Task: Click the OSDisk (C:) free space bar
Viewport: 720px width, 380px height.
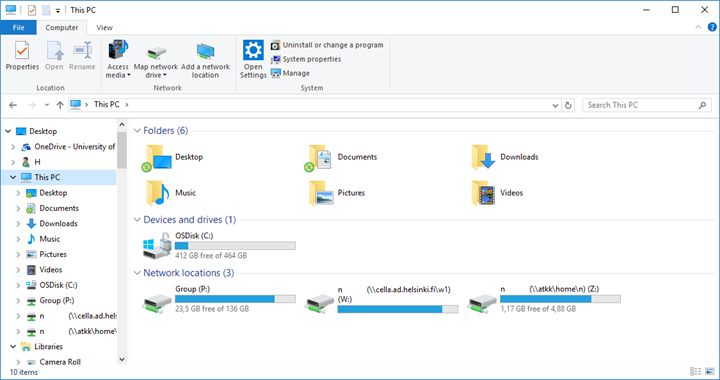Action: coord(235,246)
